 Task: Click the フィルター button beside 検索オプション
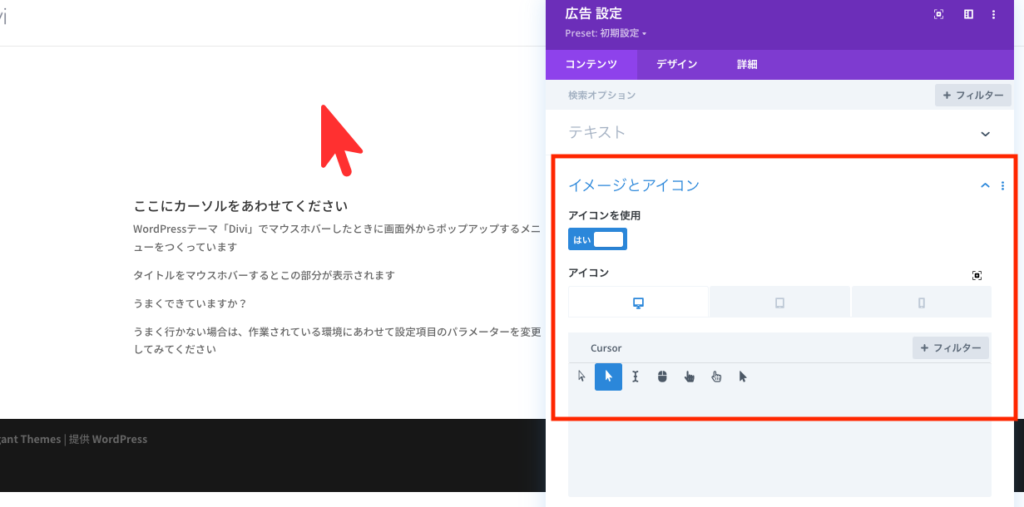(973, 95)
